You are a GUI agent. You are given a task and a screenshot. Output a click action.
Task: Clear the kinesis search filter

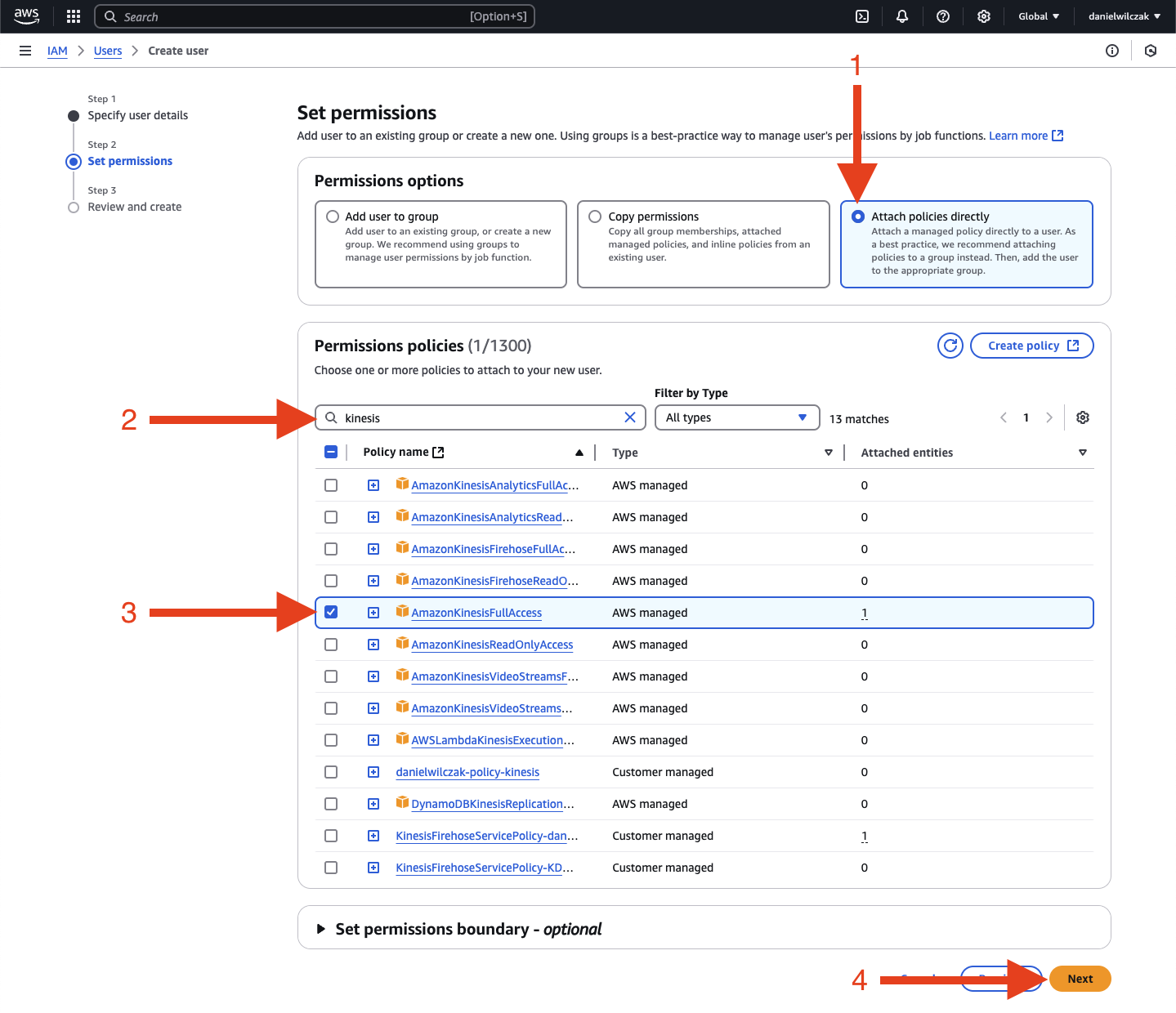coord(630,417)
